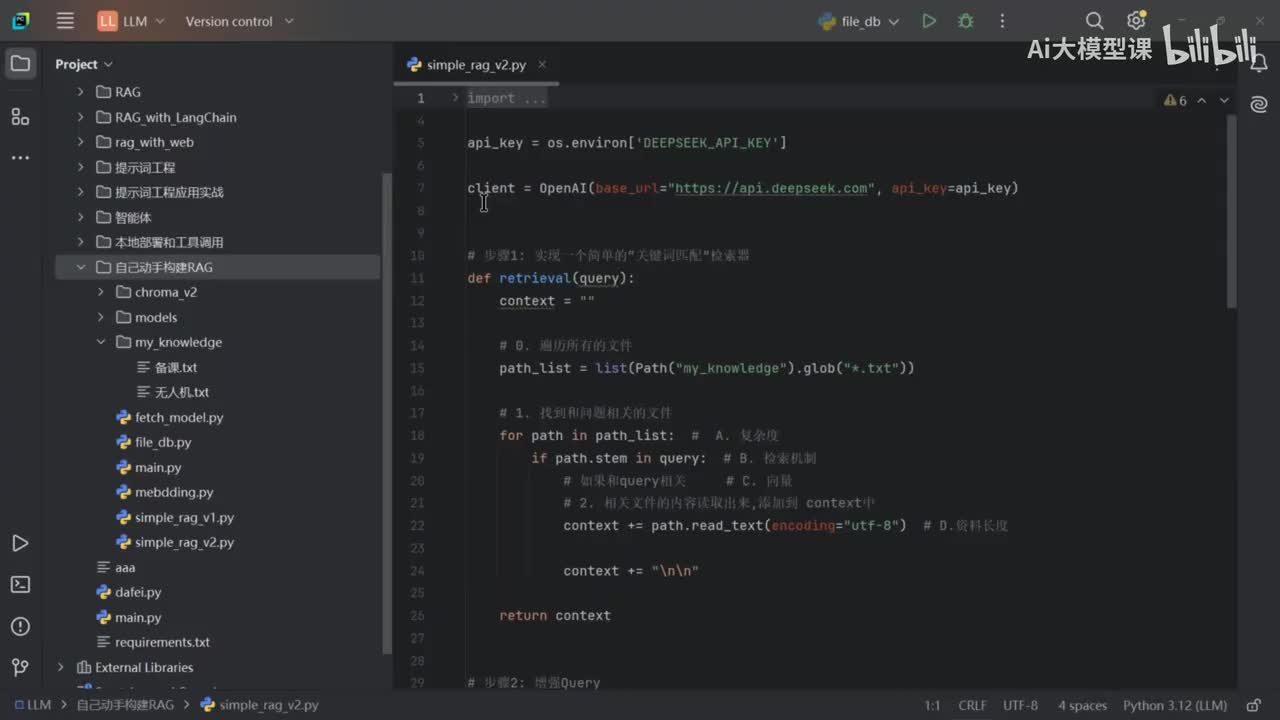Run the file_db configuration
The image size is (1280, 720).
929,21
